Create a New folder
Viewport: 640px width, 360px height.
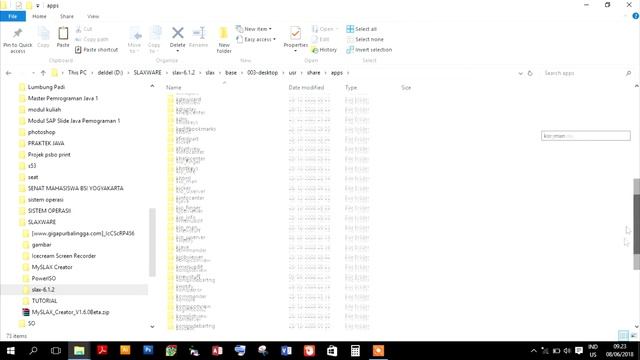click(224, 40)
